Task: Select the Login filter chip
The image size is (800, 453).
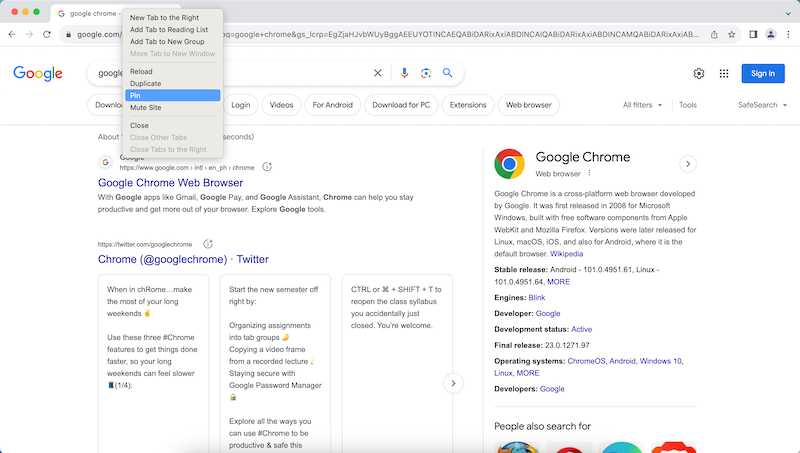Action: pos(241,105)
